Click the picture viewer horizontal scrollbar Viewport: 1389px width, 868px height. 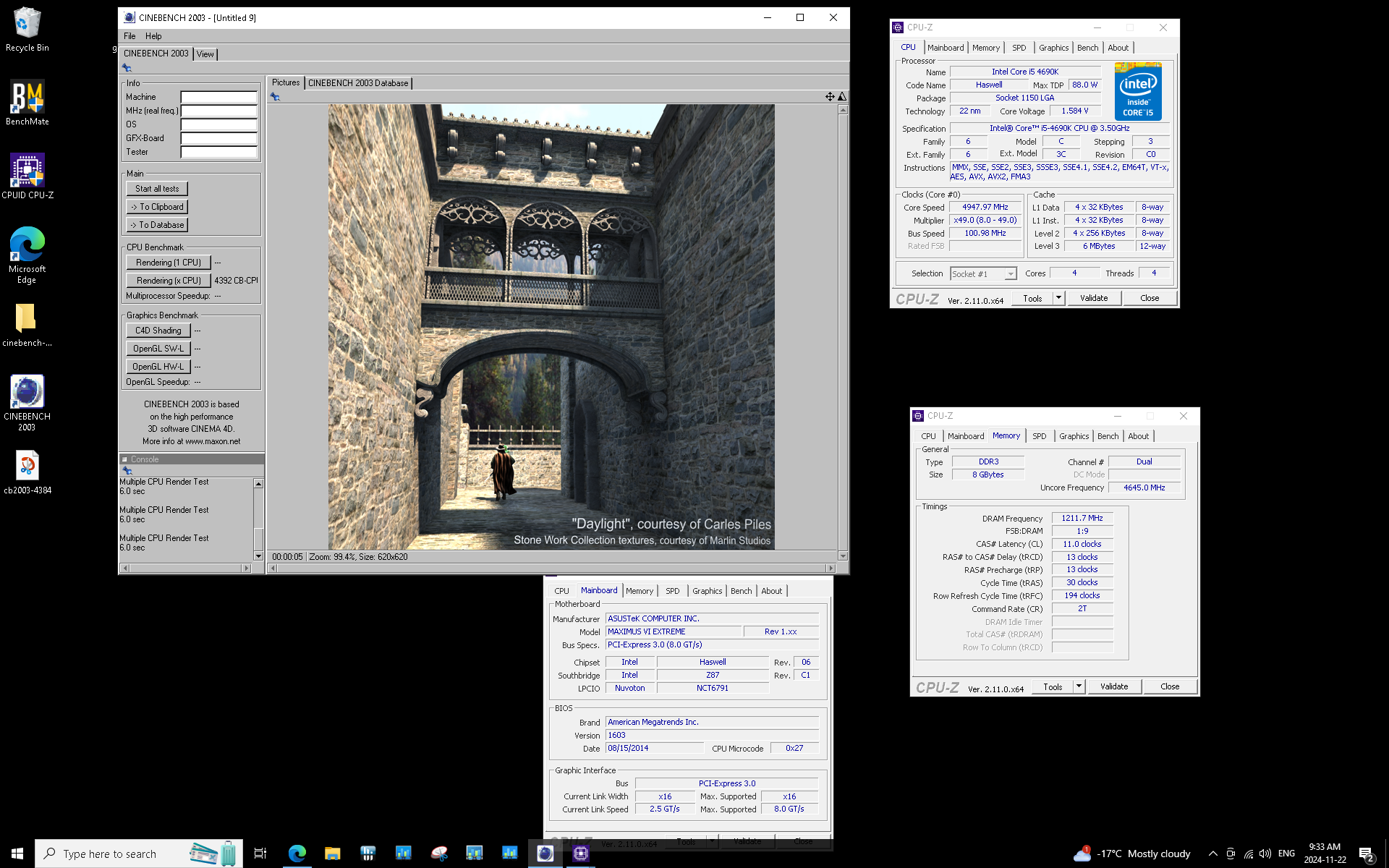551,569
